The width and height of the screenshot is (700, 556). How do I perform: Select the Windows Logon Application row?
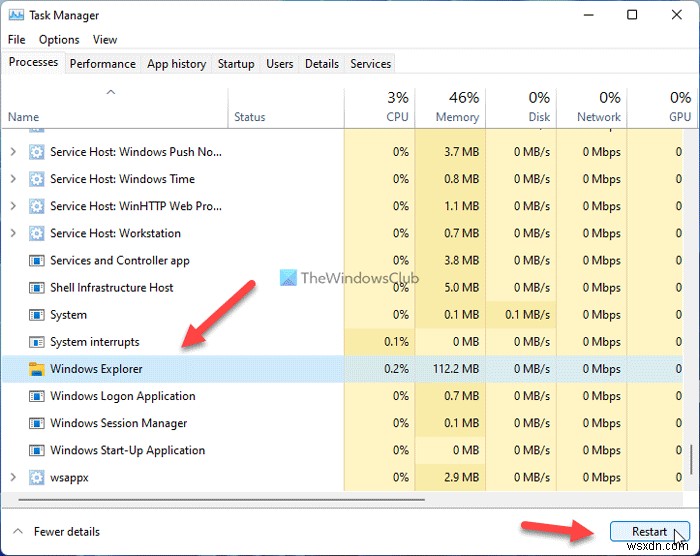342,396
